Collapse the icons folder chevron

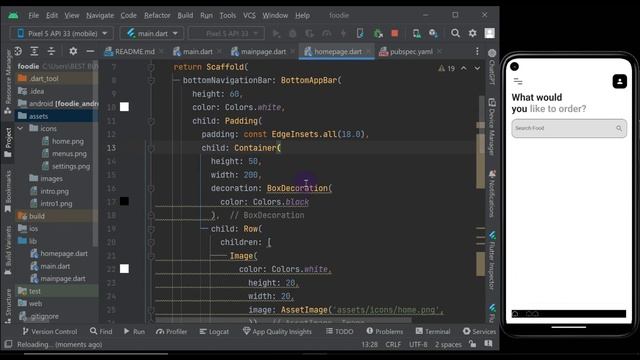tap(20, 128)
